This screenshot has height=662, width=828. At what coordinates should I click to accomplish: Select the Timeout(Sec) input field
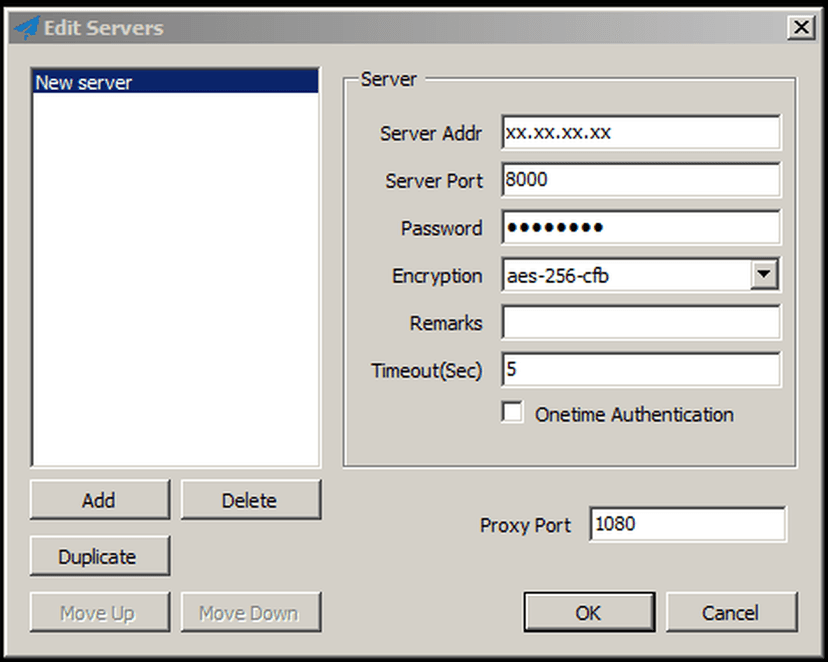coord(640,370)
